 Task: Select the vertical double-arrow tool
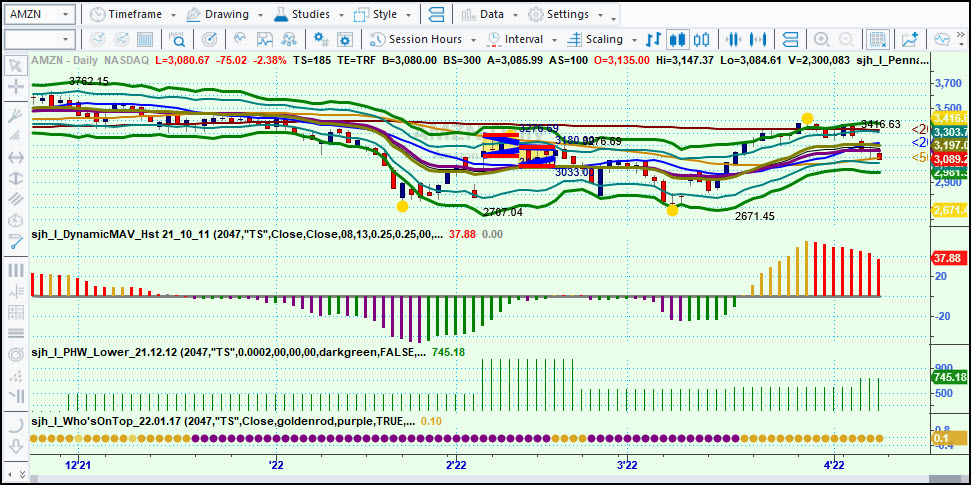[x=16, y=178]
